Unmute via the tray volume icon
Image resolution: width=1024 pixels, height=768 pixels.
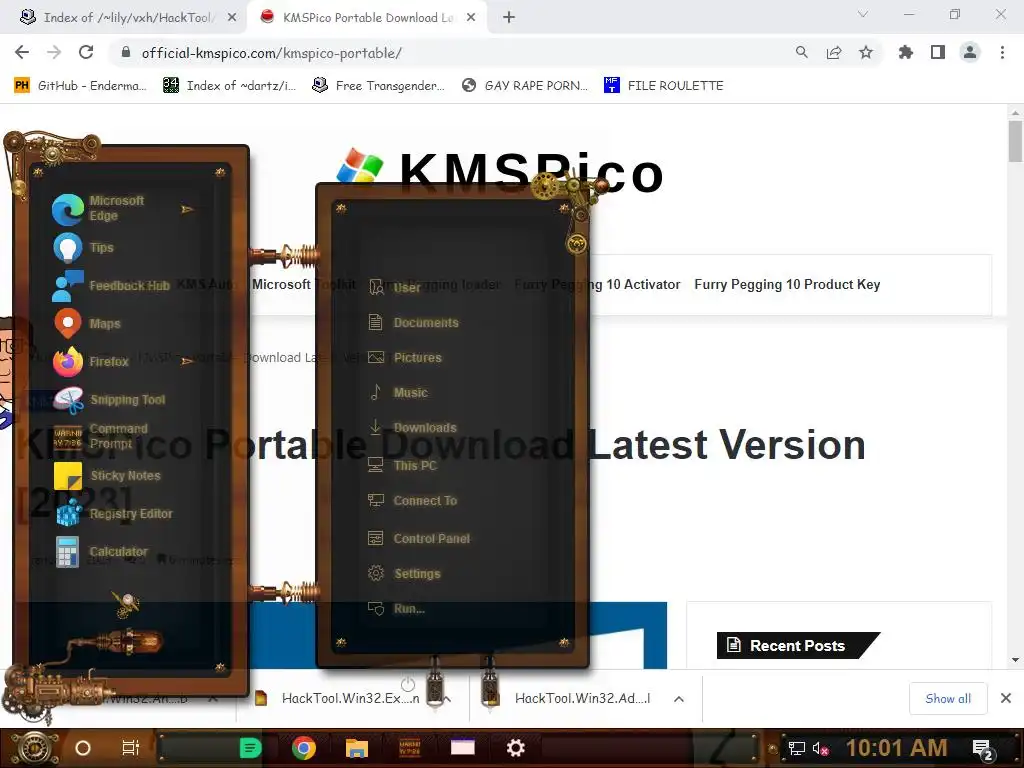[x=820, y=748]
